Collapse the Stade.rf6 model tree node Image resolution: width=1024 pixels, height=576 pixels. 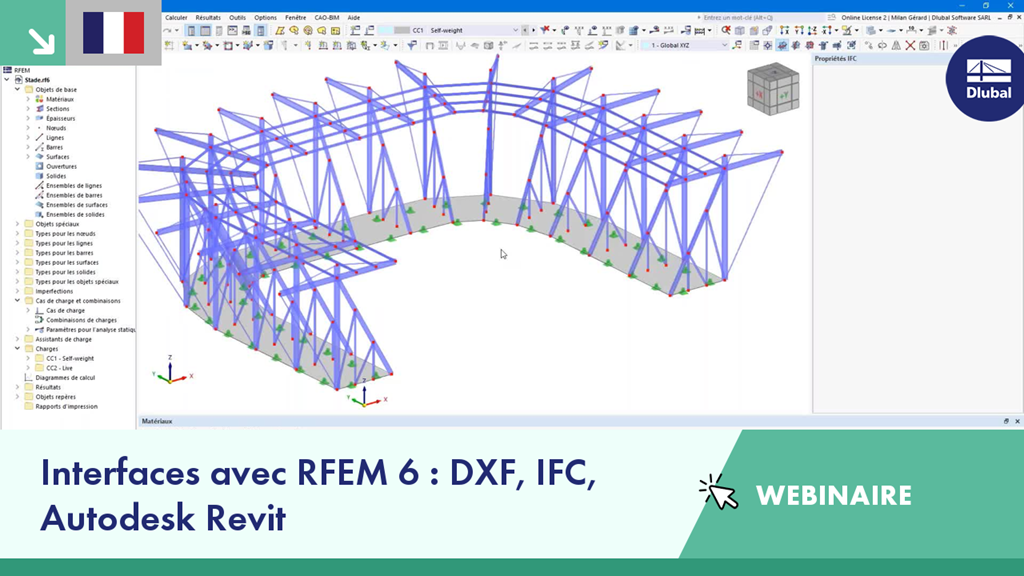coord(7,80)
